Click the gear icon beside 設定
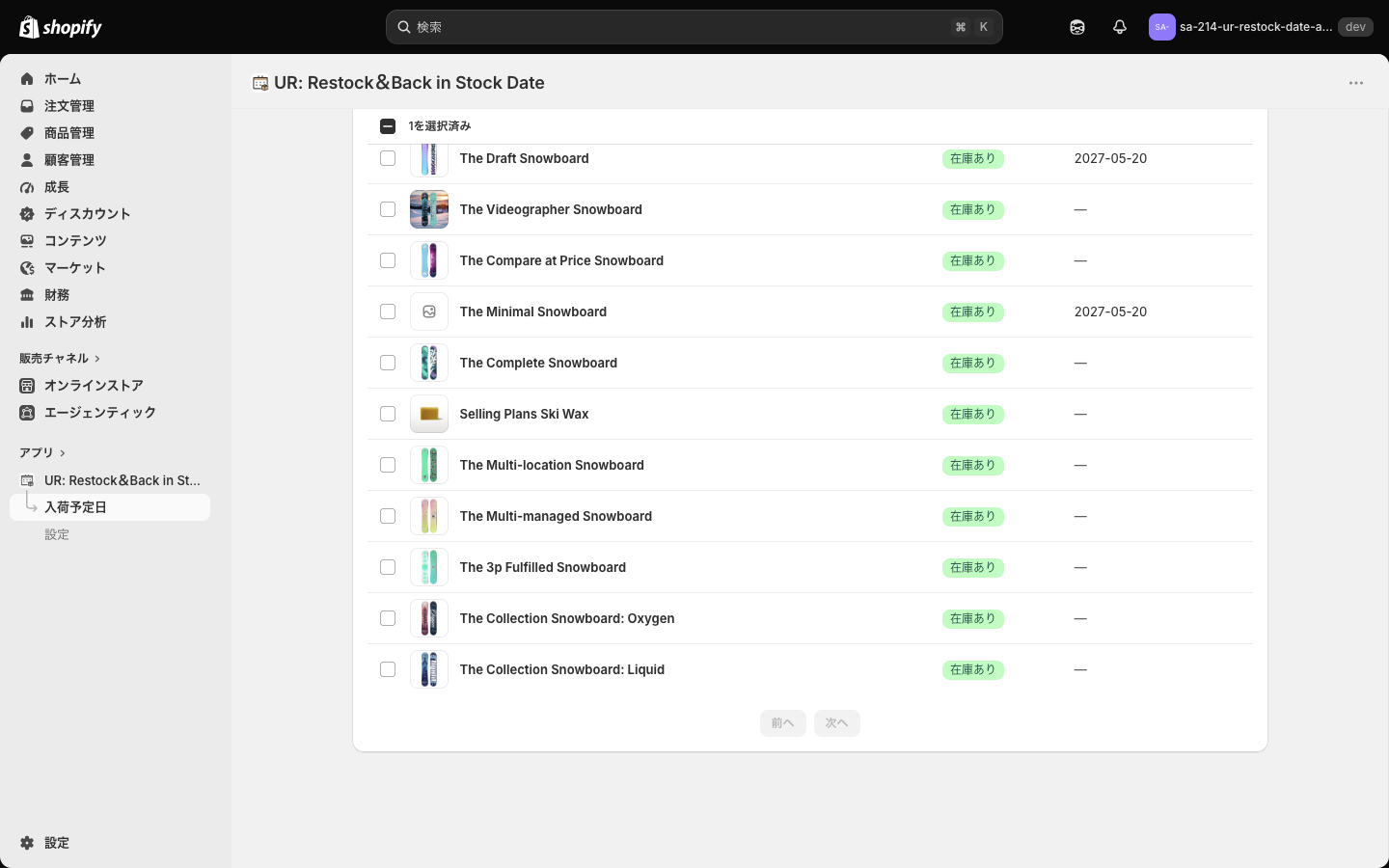 click(x=27, y=843)
